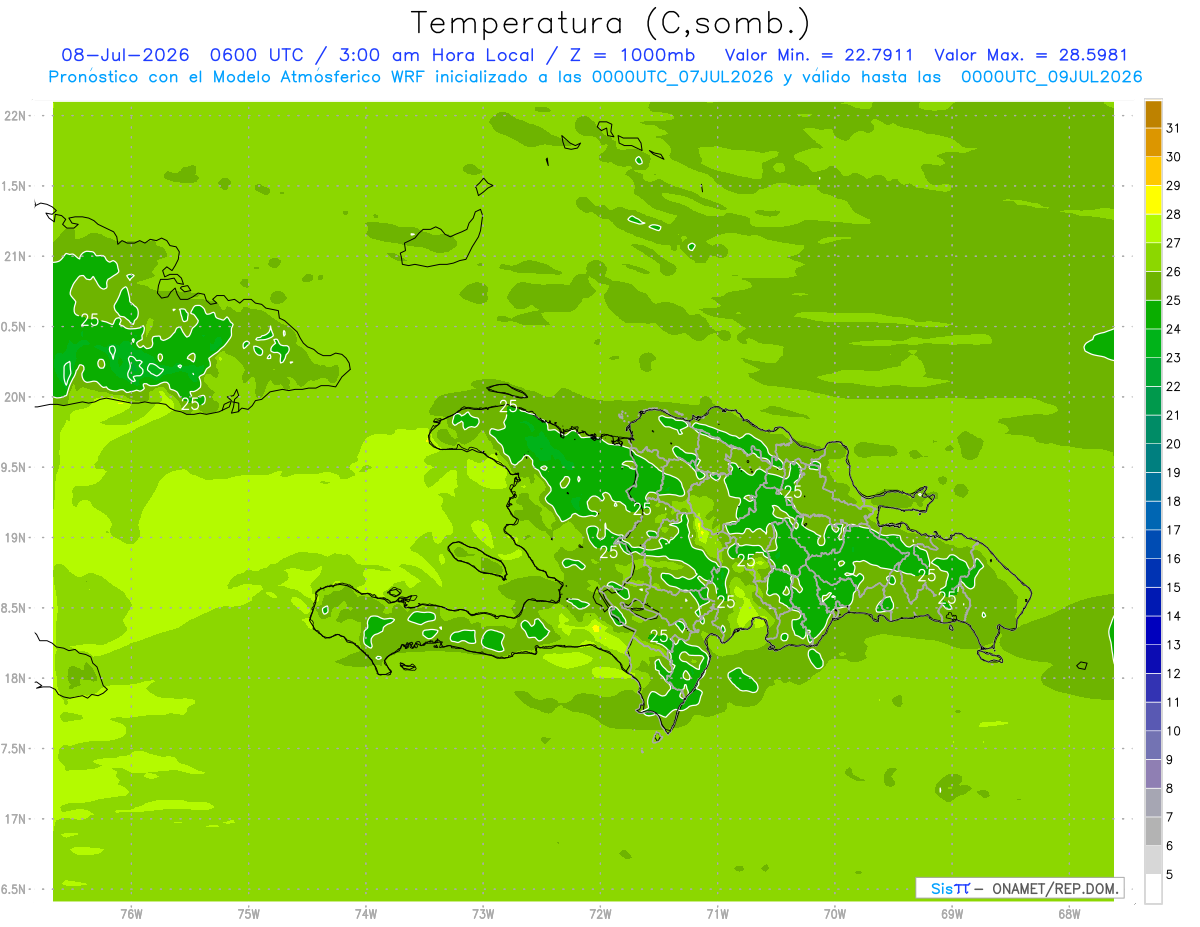Viewport: 1200px width, 927px height.
Task: Click the '21N' latitude axis label
Action: 14,257
